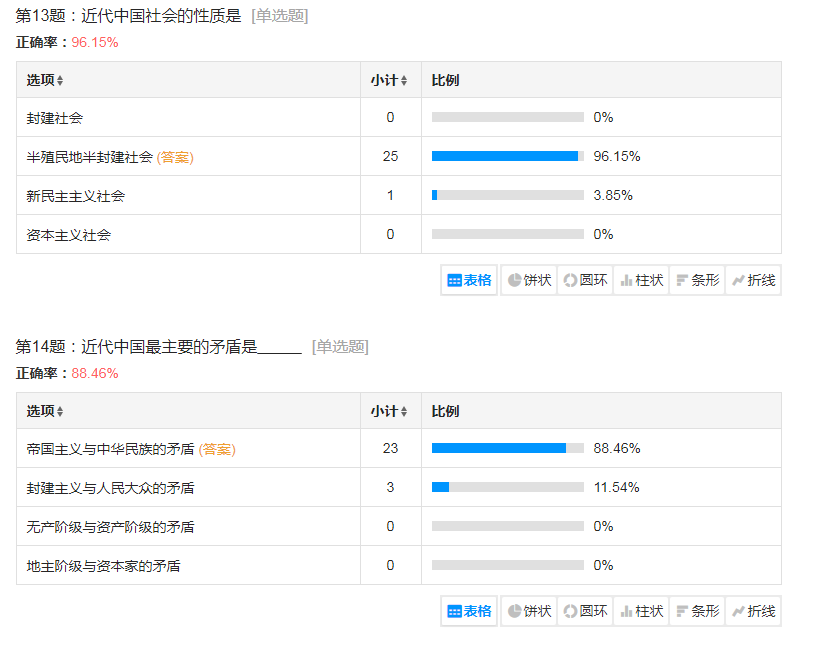
Task: Sort question 13 by 选项 column
Action: (45, 80)
